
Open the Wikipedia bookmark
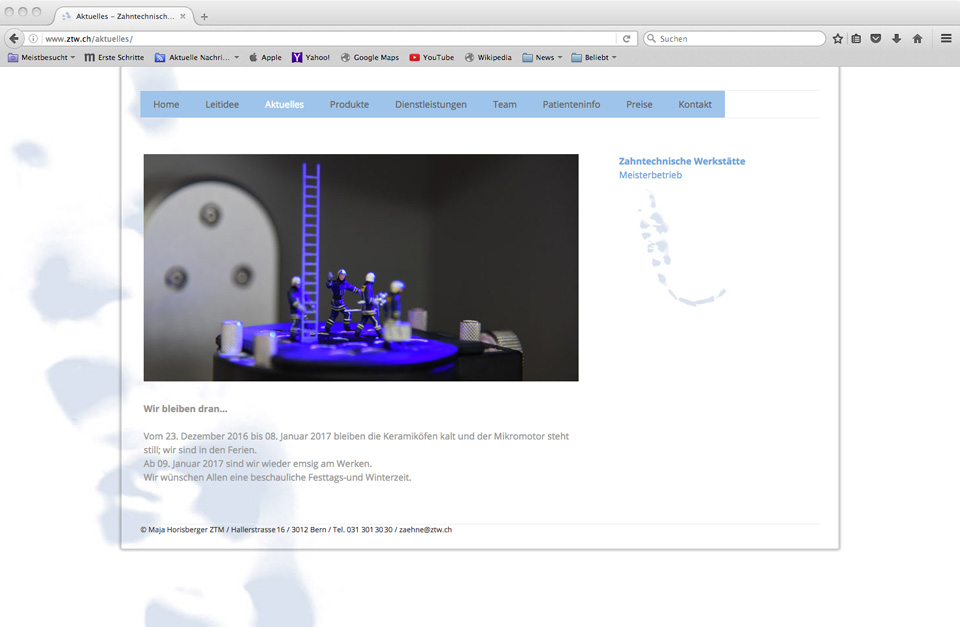[488, 58]
